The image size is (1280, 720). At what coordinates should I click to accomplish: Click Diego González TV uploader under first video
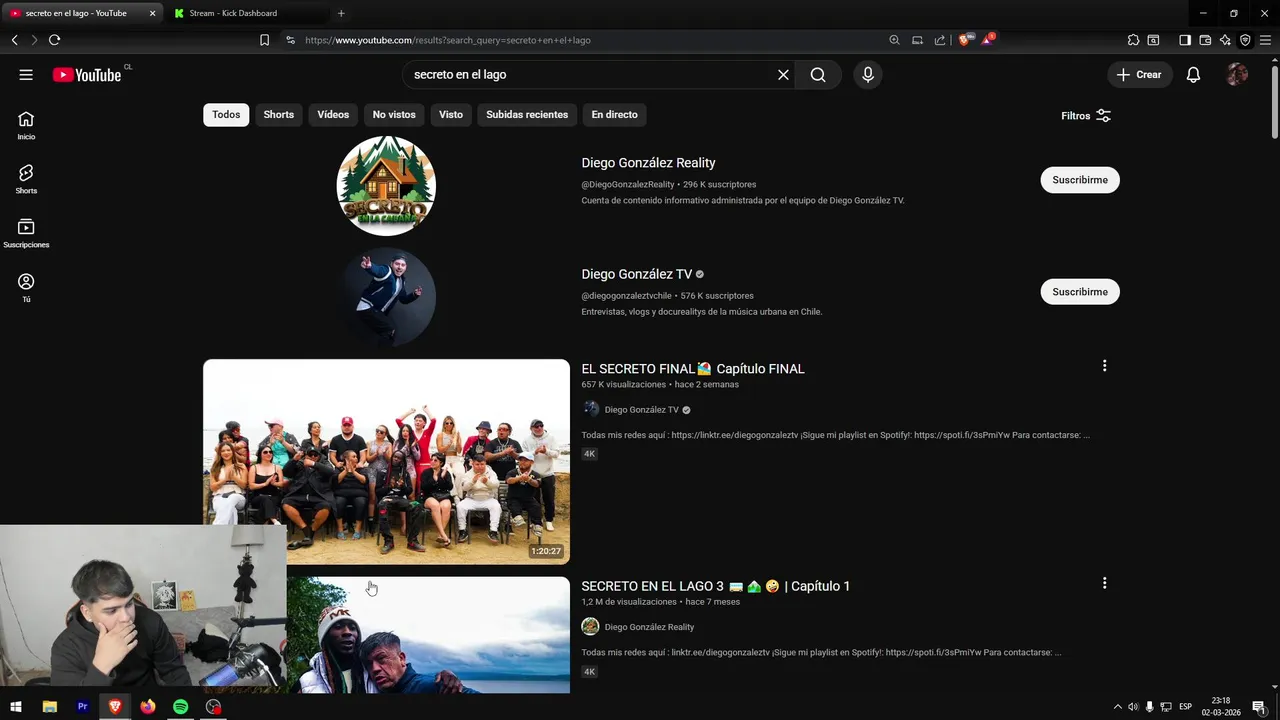(x=642, y=410)
